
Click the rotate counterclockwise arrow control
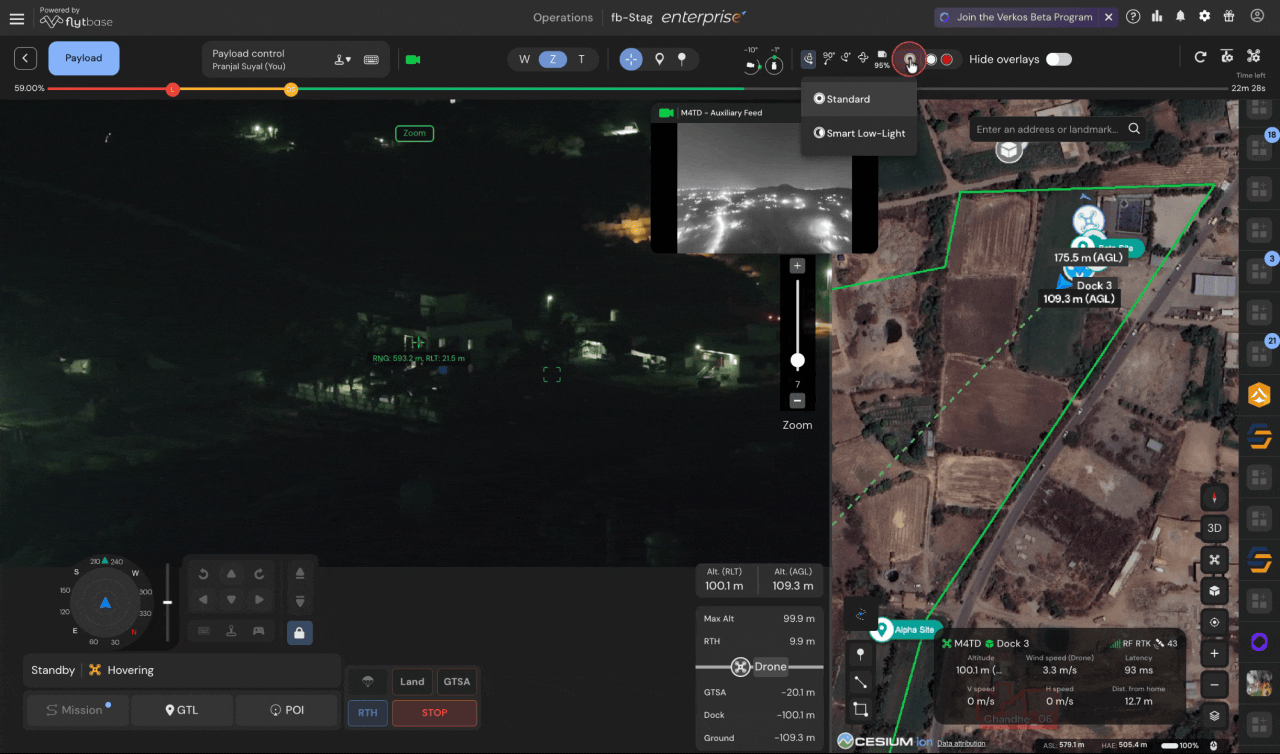pos(203,574)
